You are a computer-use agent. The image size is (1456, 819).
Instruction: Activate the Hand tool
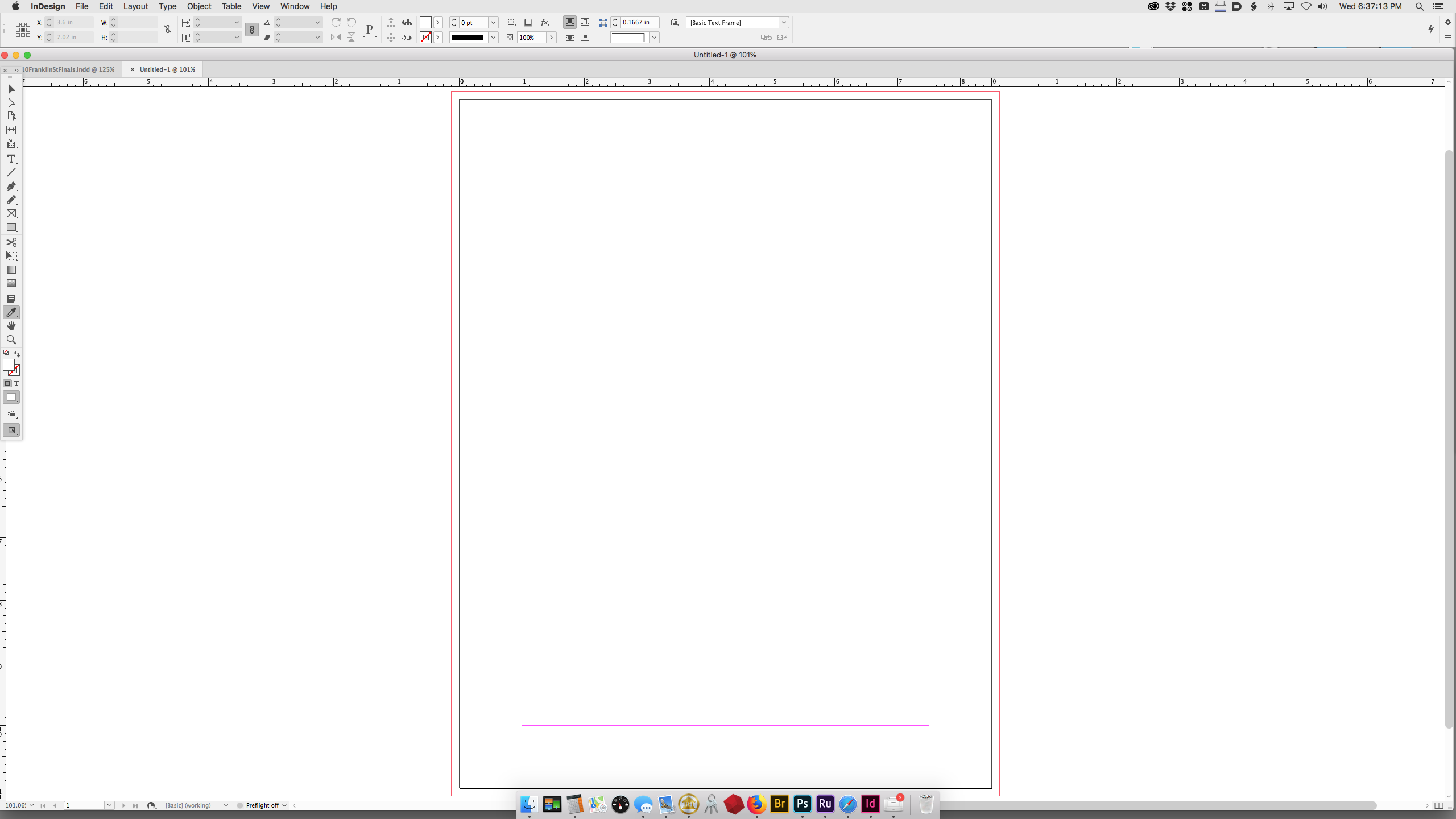click(x=11, y=326)
